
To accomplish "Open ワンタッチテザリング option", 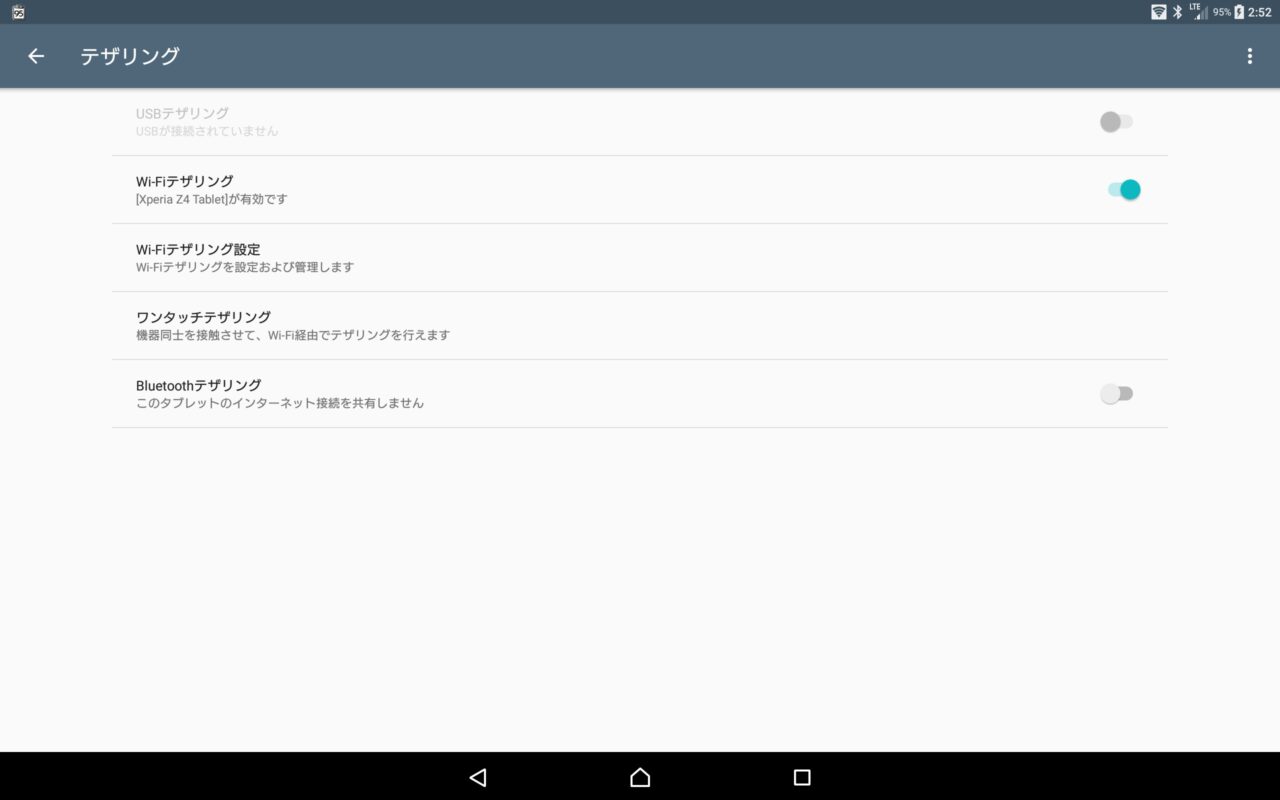I will point(640,326).
